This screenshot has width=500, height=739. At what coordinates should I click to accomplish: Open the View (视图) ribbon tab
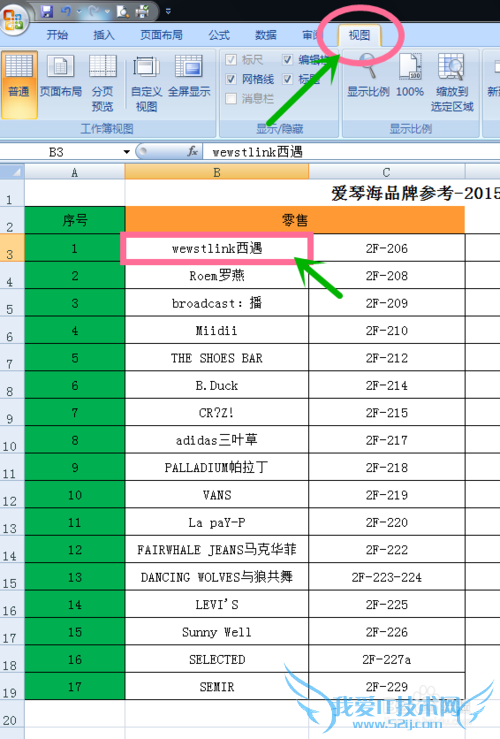pos(359,35)
